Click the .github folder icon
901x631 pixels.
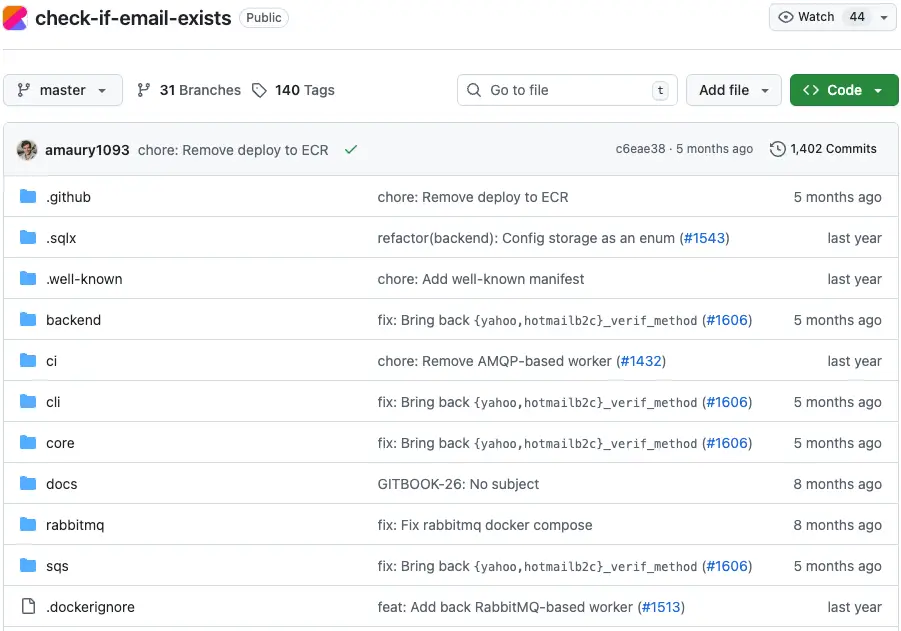pos(28,197)
